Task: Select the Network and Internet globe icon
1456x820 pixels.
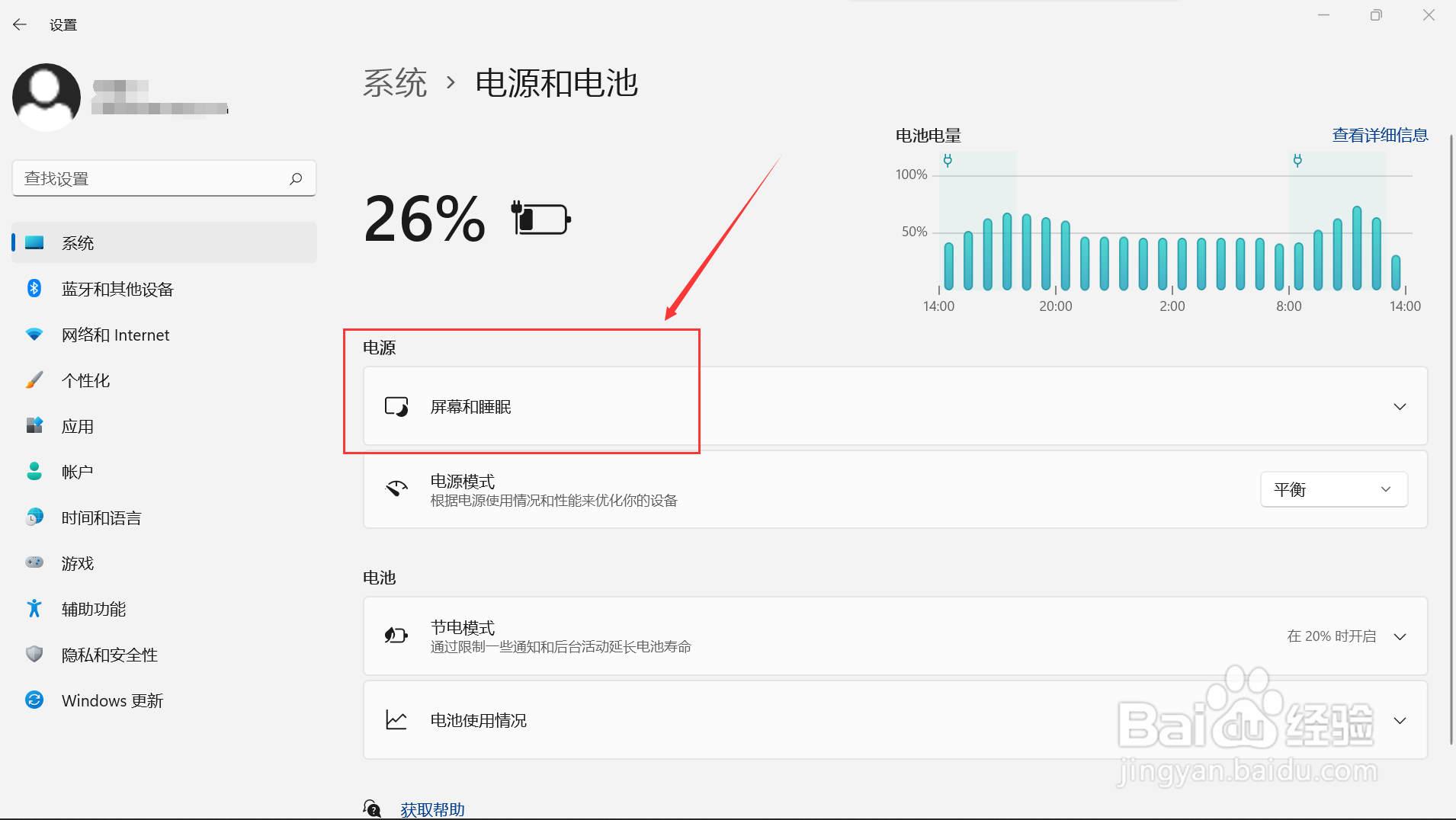Action: point(34,335)
